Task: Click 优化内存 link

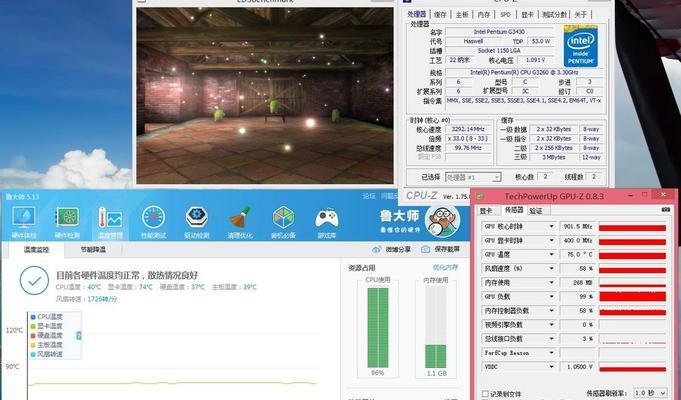Action: tap(445, 268)
